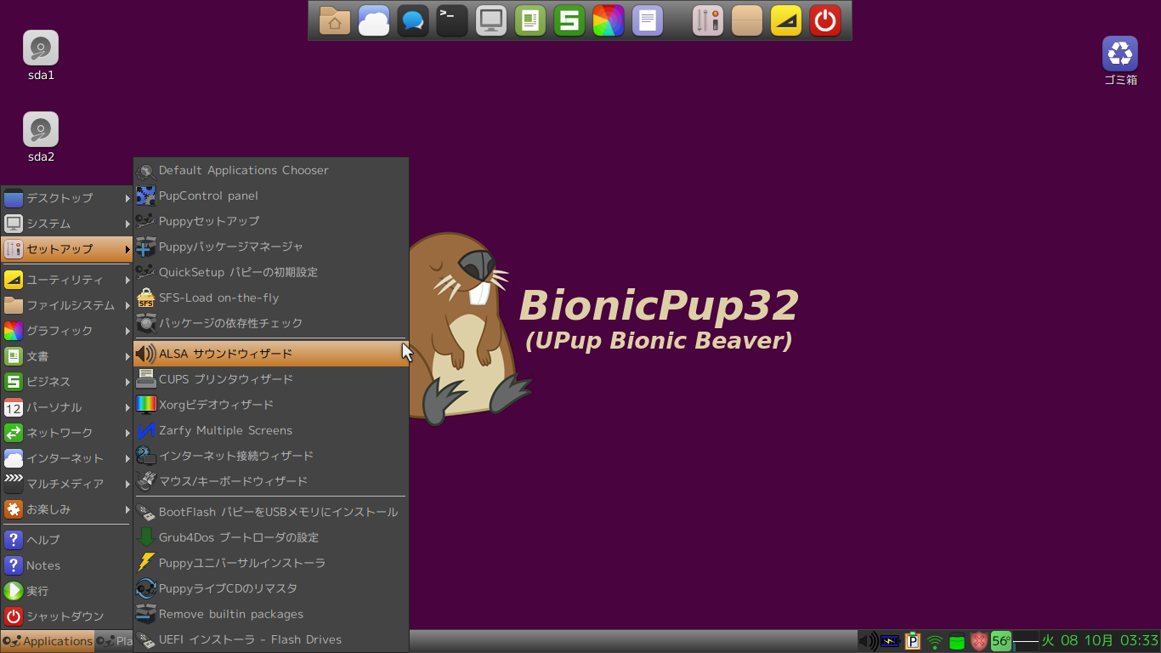Launch QuickSetup パピーの初期設定
Image resolution: width=1161 pixels, height=653 pixels.
click(271, 272)
